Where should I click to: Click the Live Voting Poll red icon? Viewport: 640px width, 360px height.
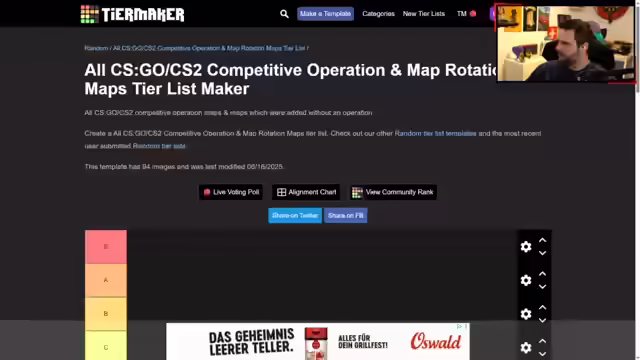[207, 192]
